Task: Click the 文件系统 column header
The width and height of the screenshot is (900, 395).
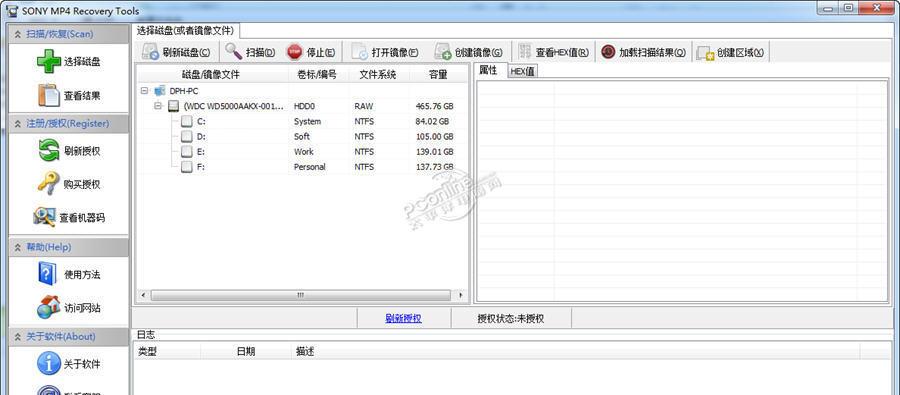Action: (378, 74)
